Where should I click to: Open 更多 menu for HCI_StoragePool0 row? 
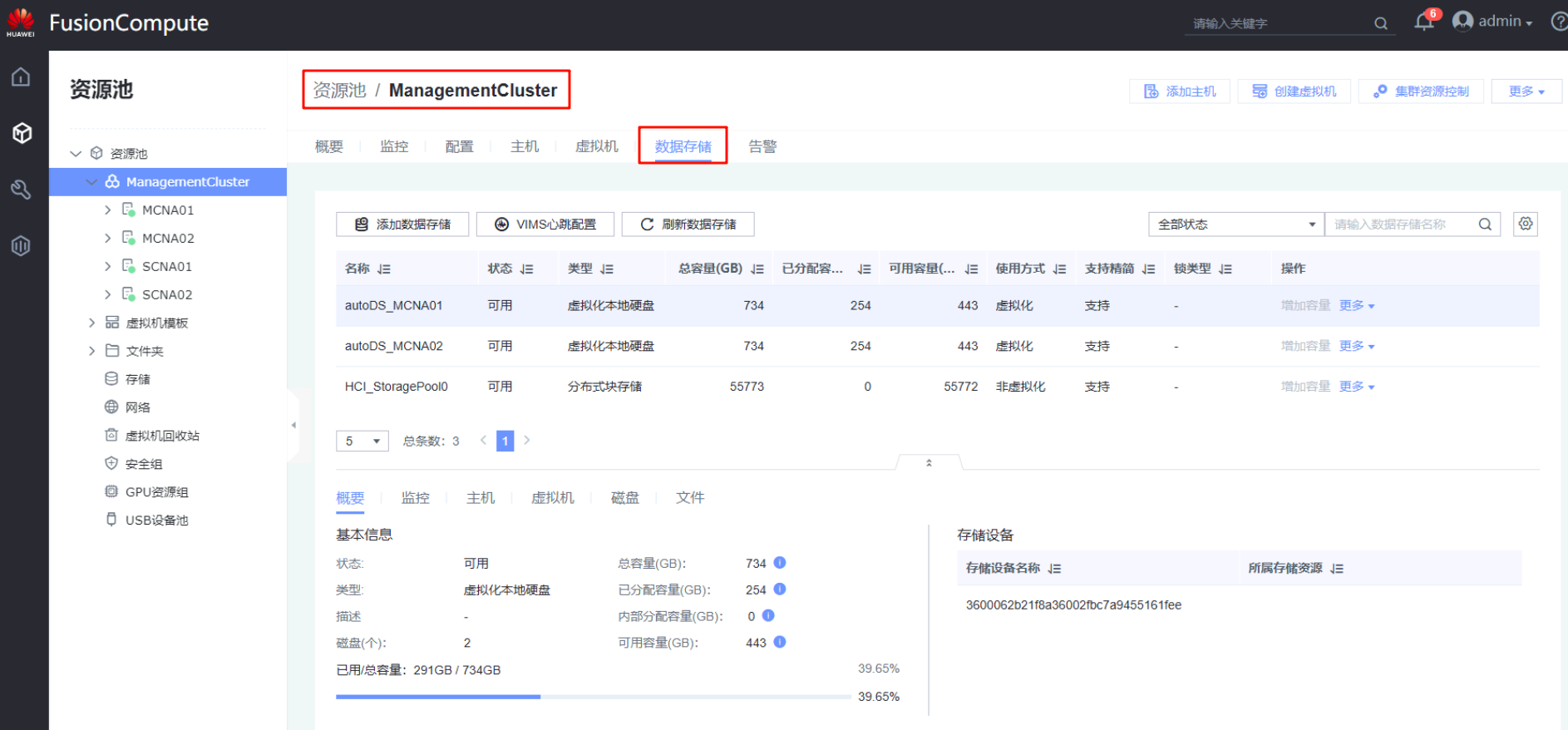(1357, 387)
